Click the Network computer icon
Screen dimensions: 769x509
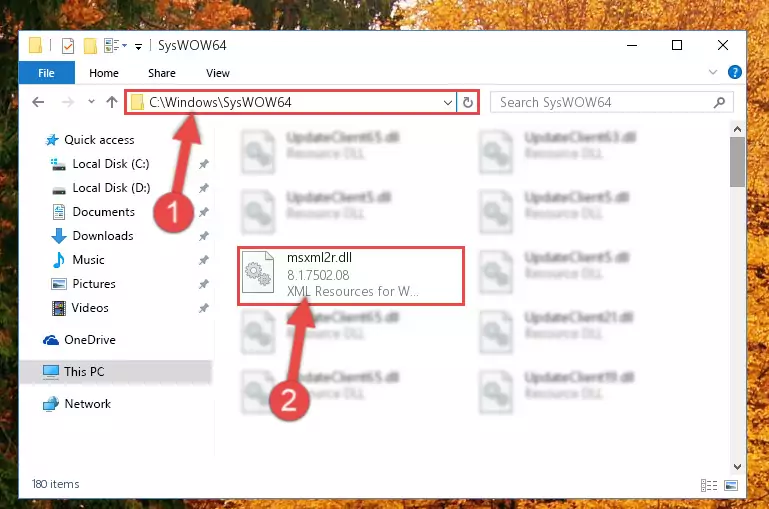click(51, 404)
